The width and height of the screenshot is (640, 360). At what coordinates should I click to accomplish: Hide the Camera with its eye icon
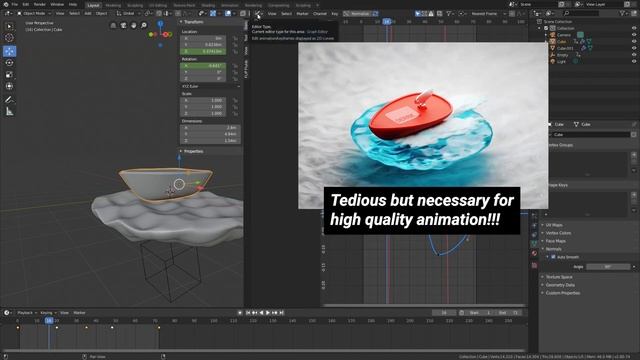pyautogui.click(x=634, y=35)
